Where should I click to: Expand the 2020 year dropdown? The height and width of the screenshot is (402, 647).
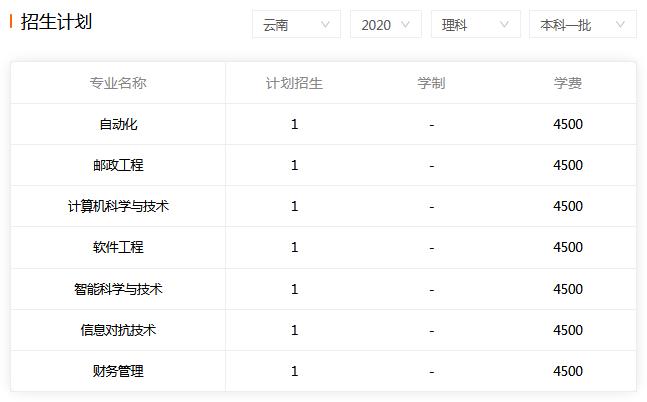pyautogui.click(x=386, y=25)
